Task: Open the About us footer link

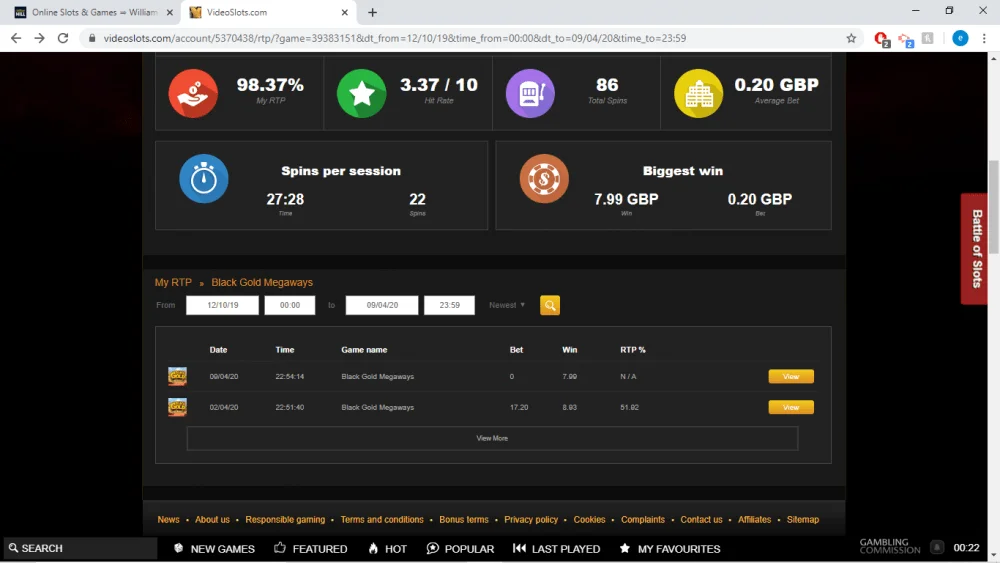Action: tap(212, 520)
